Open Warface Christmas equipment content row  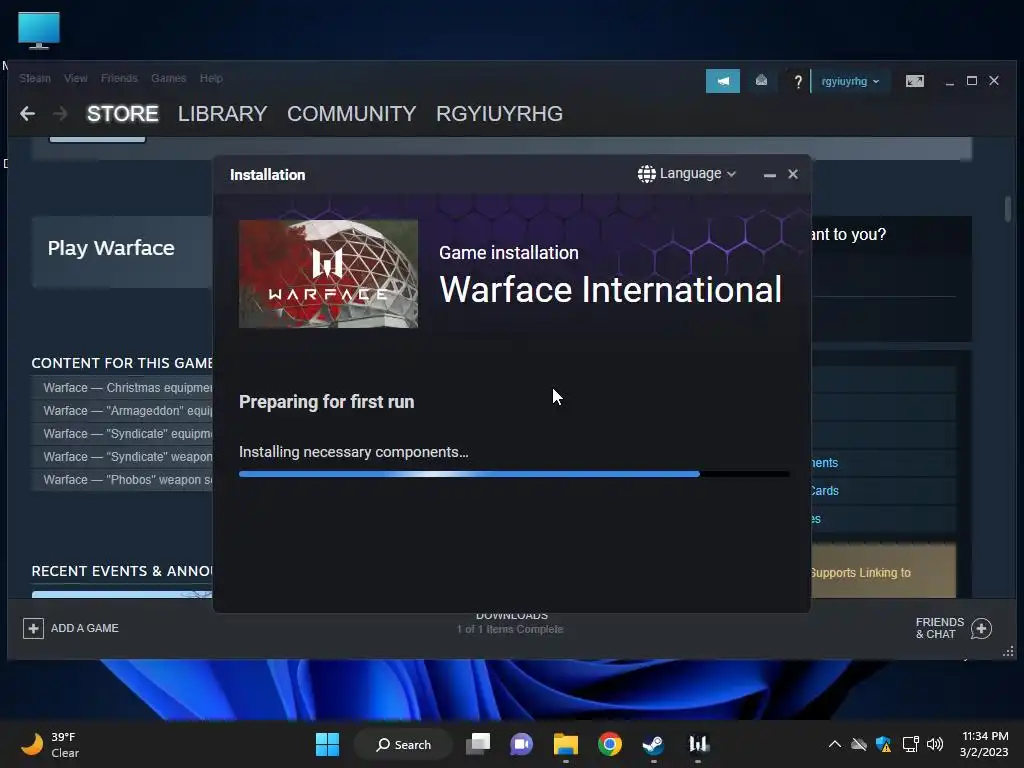point(122,388)
